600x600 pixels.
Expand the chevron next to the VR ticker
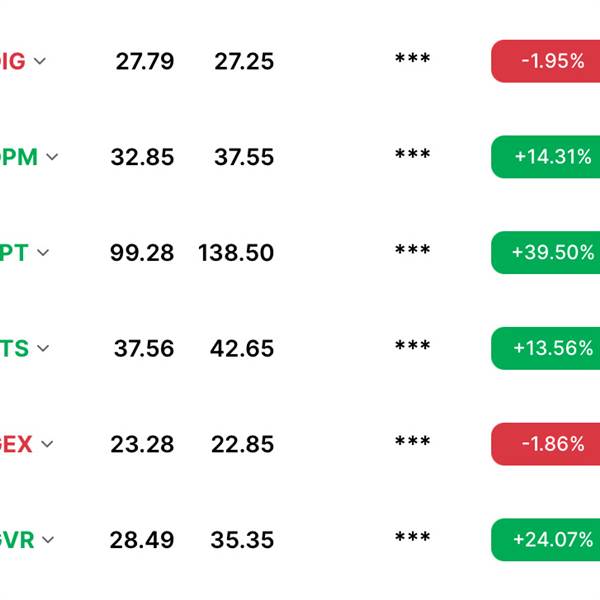48,540
